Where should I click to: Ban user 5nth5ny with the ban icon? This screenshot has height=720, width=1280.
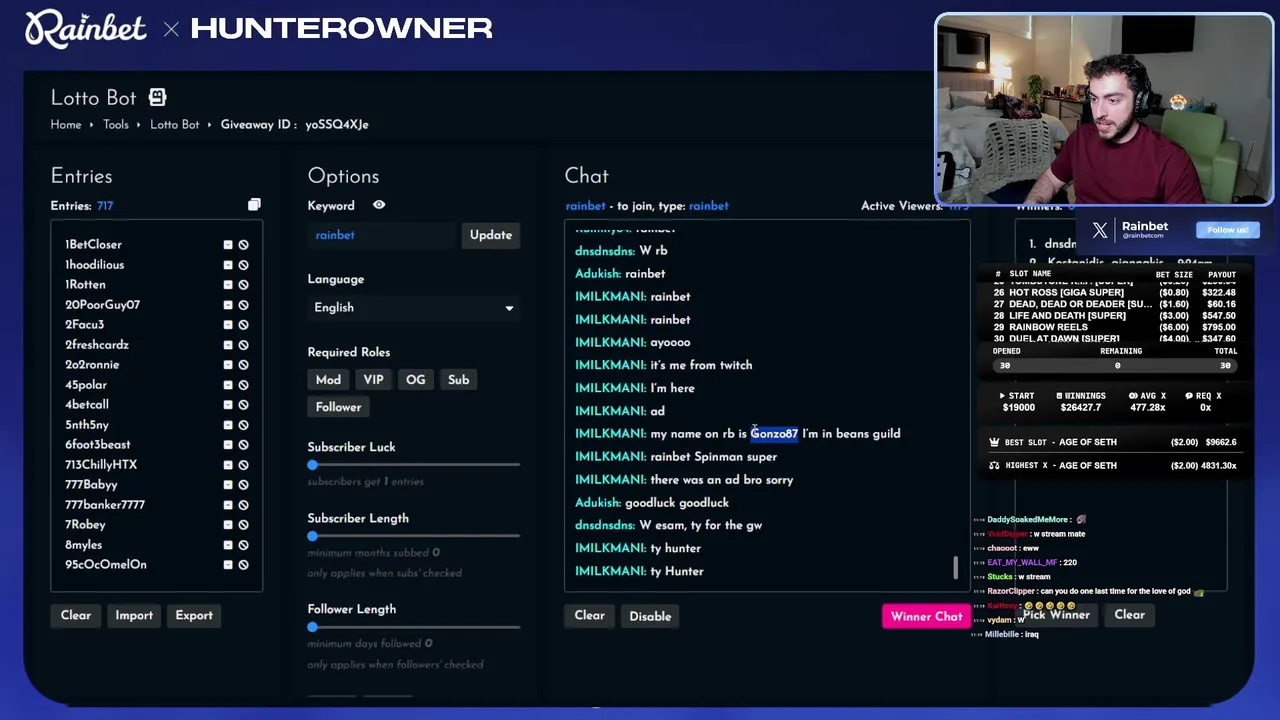pos(243,425)
